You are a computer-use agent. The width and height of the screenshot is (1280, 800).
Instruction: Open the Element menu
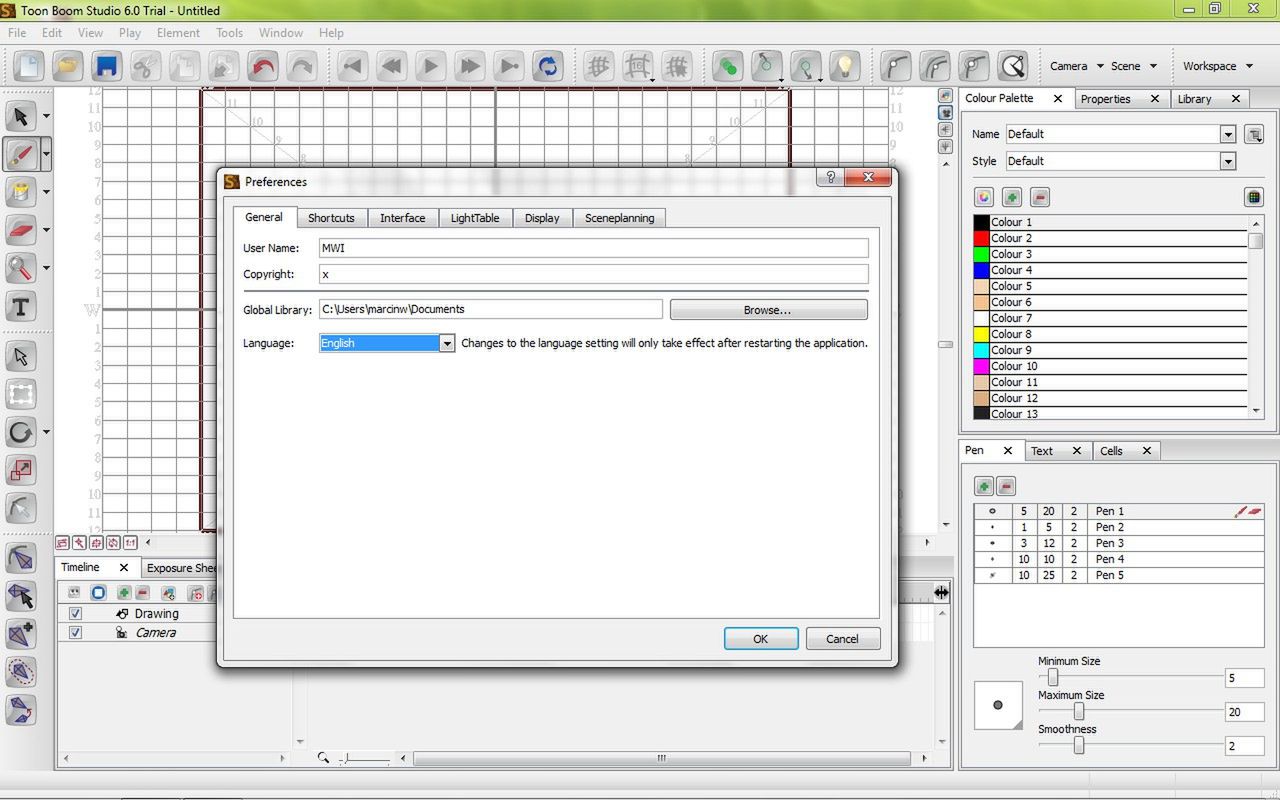coord(178,33)
